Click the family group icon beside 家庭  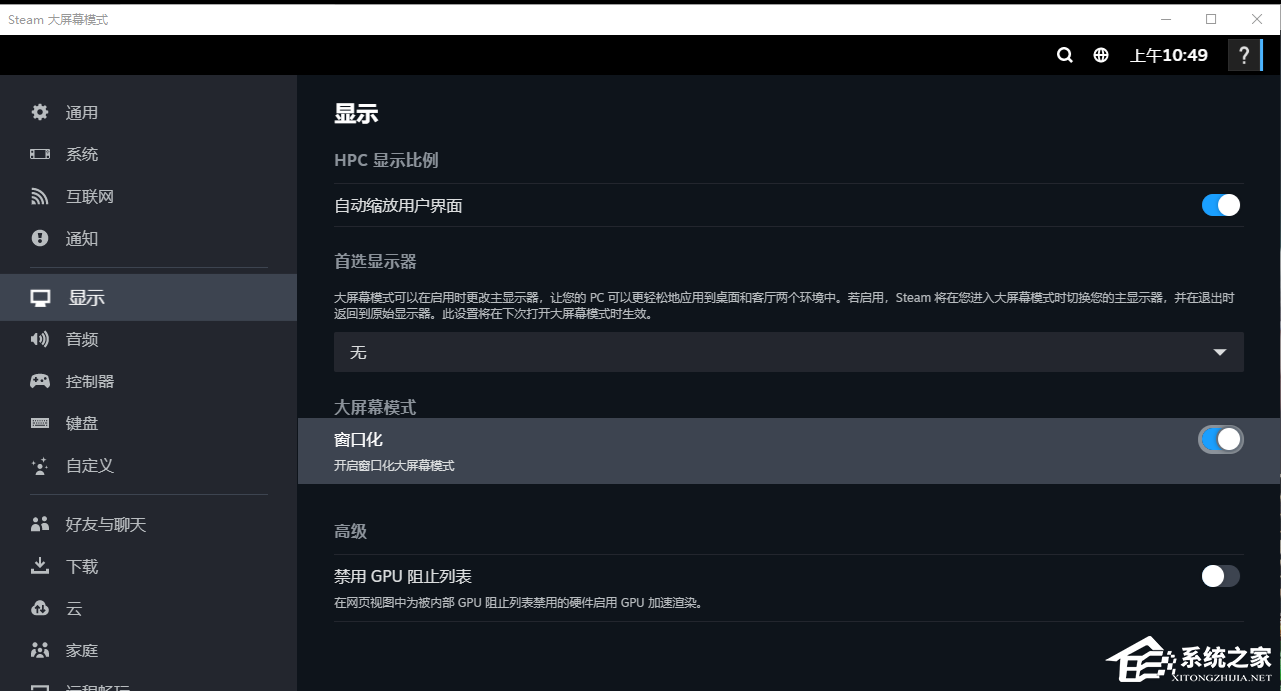[40, 650]
